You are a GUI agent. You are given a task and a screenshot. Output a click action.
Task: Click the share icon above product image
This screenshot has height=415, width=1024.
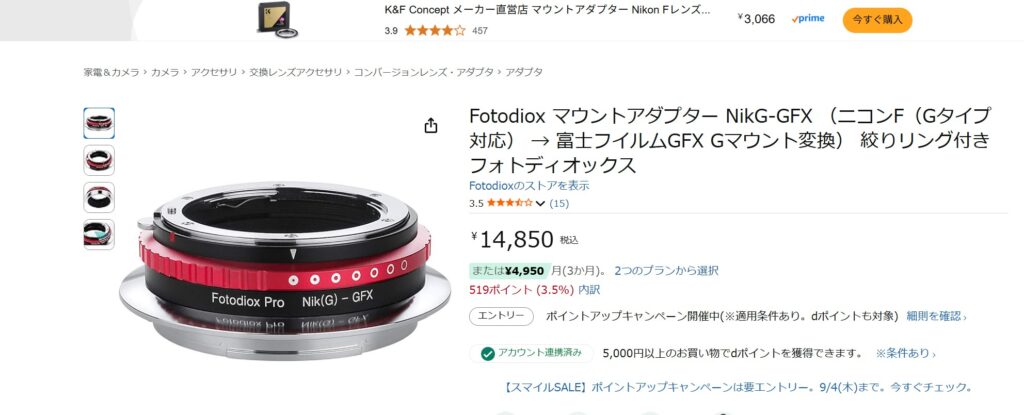430,125
